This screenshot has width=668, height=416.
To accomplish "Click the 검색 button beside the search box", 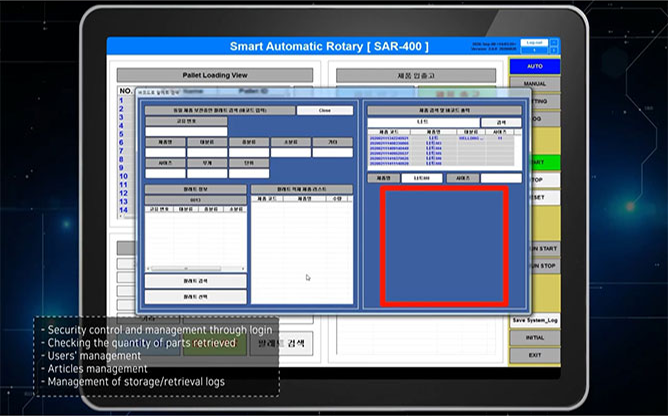I will pos(501,122).
